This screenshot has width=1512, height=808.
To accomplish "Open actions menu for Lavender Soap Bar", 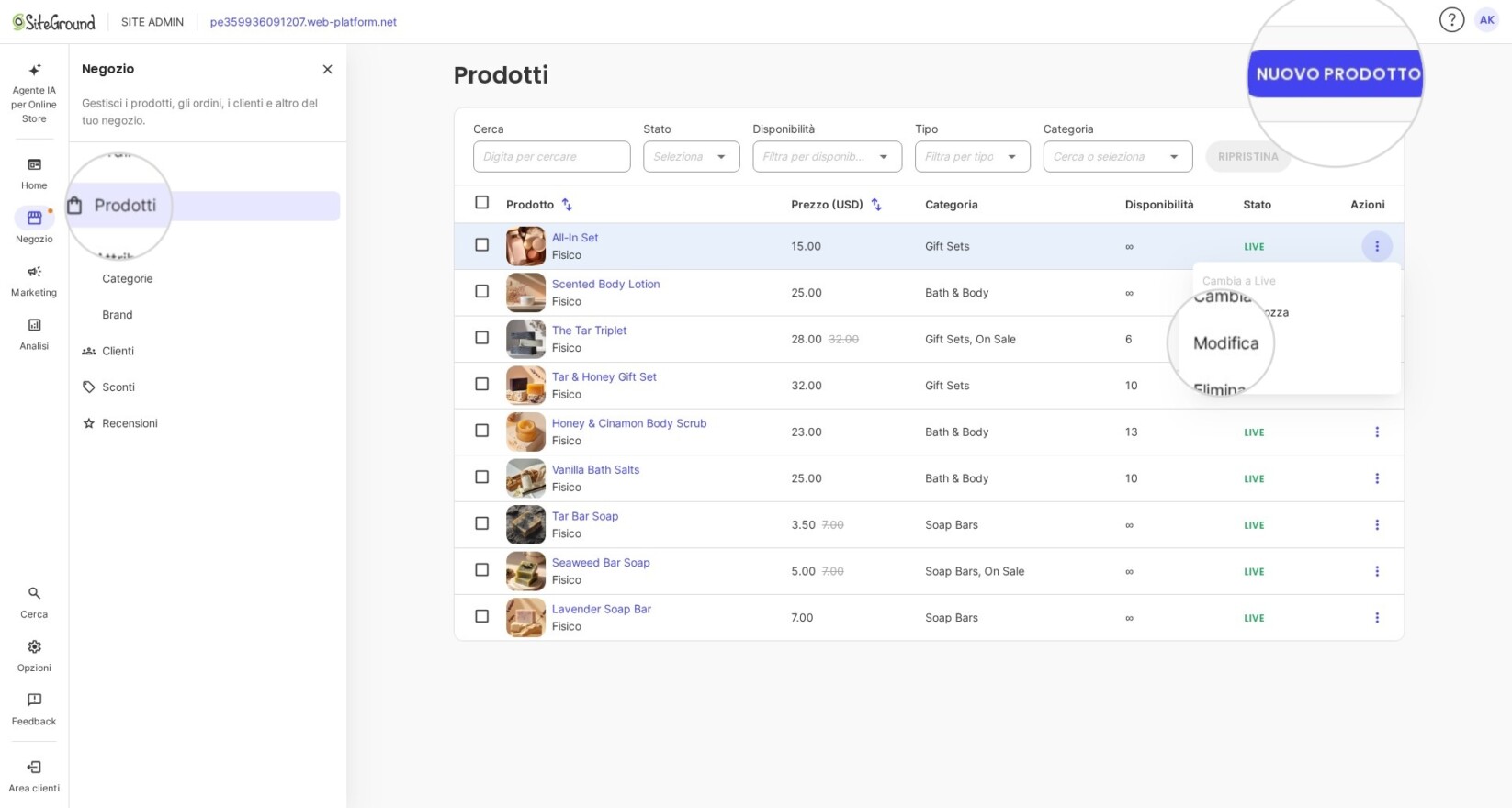I will click(x=1376, y=618).
